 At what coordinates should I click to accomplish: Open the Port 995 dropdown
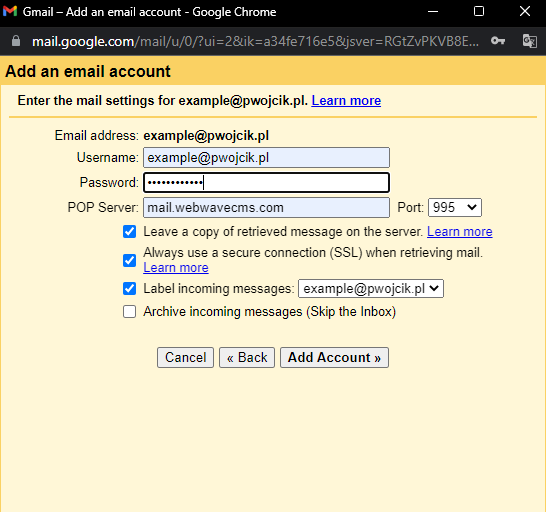(x=455, y=208)
